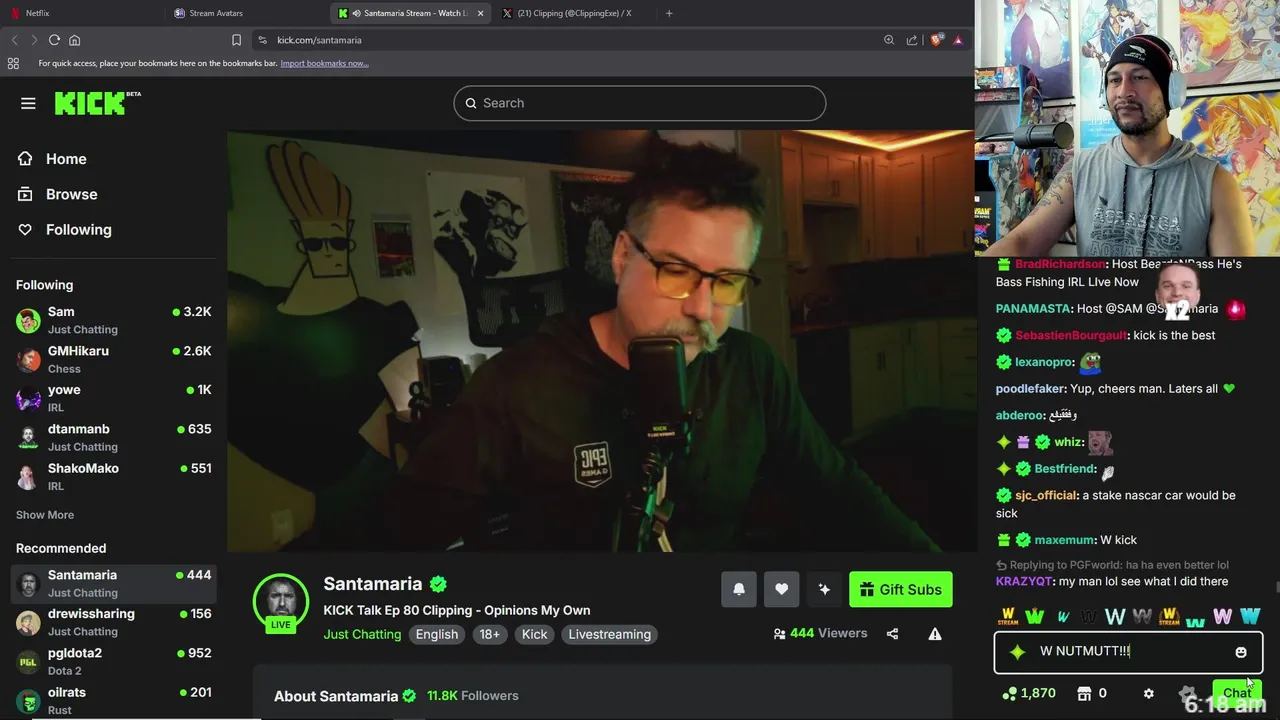Viewport: 1280px width, 720px height.
Task: Click Gift Subs button
Action: (901, 589)
